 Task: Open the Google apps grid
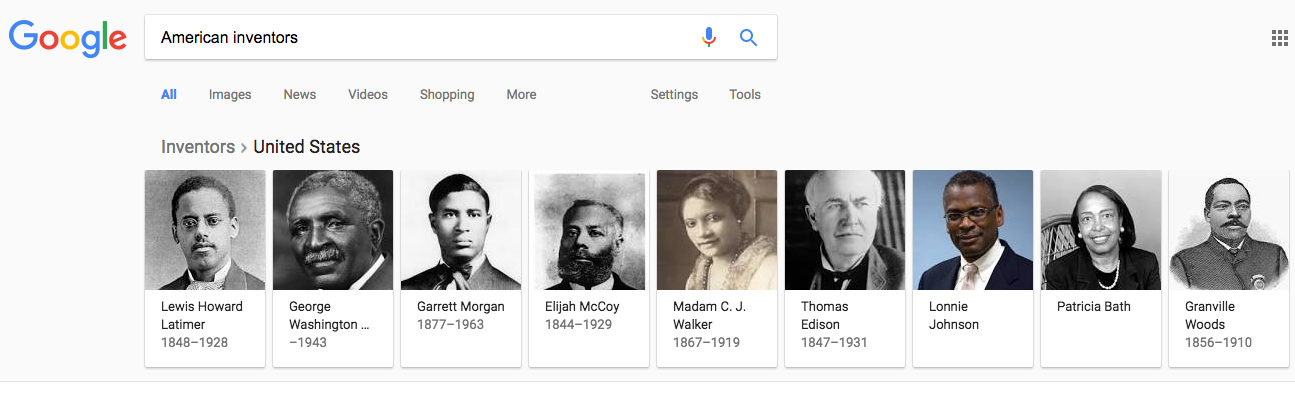pyautogui.click(x=1279, y=38)
